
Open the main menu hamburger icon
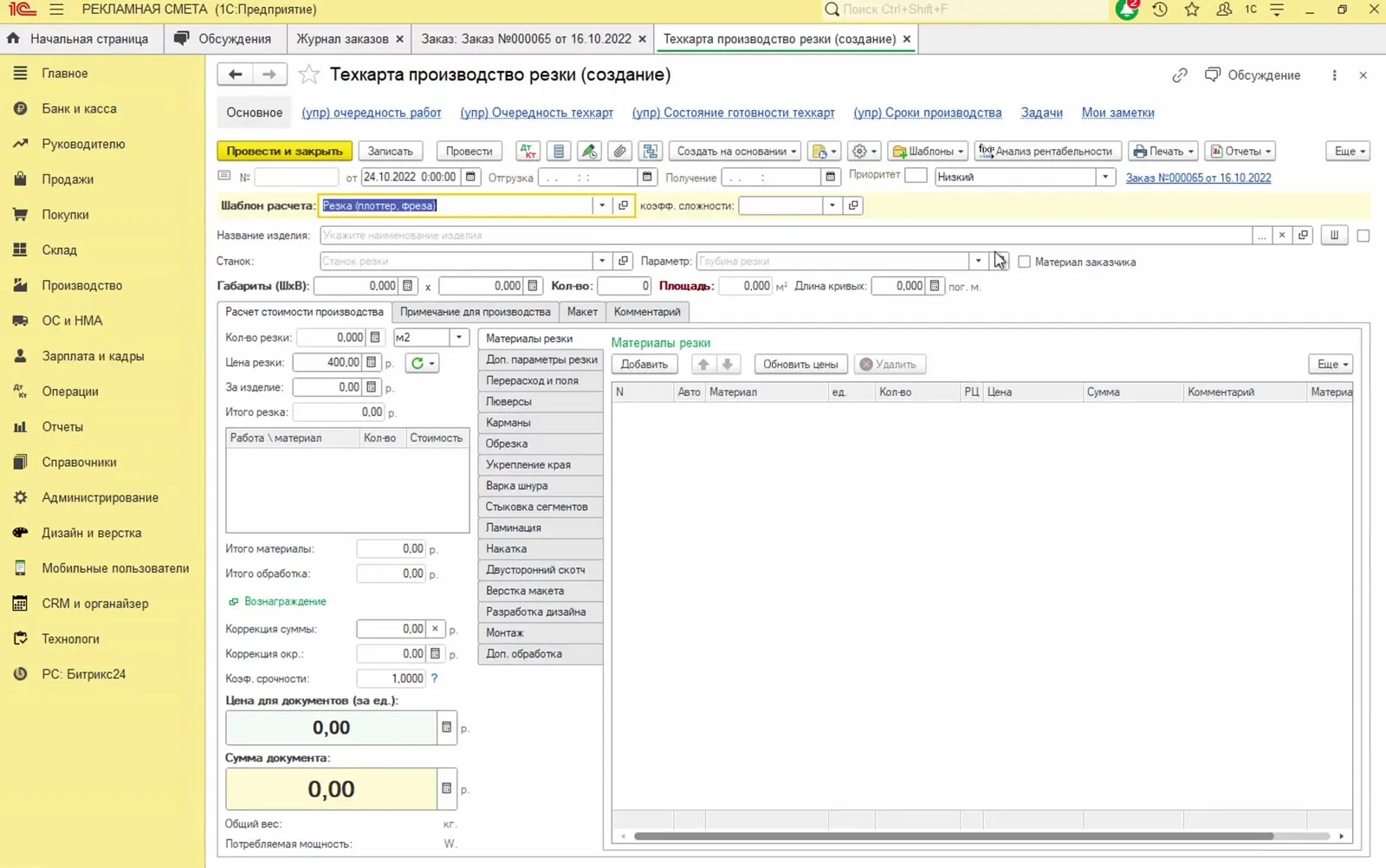click(x=56, y=10)
